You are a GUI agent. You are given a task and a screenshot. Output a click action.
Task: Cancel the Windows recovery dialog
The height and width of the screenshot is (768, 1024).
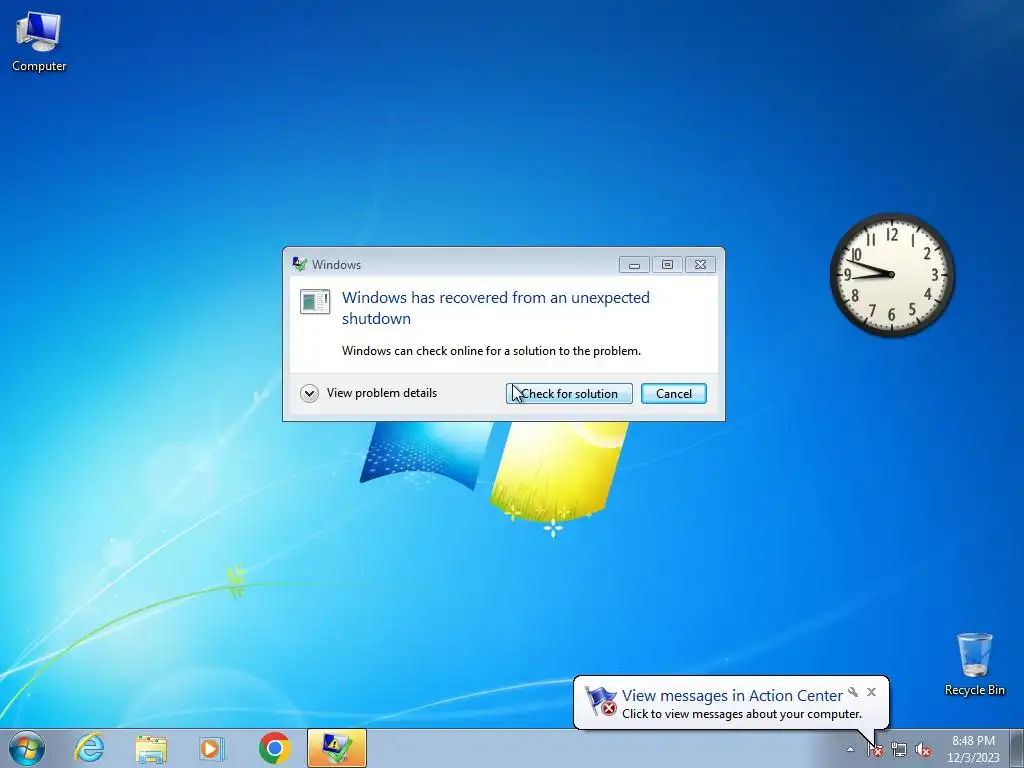(673, 394)
